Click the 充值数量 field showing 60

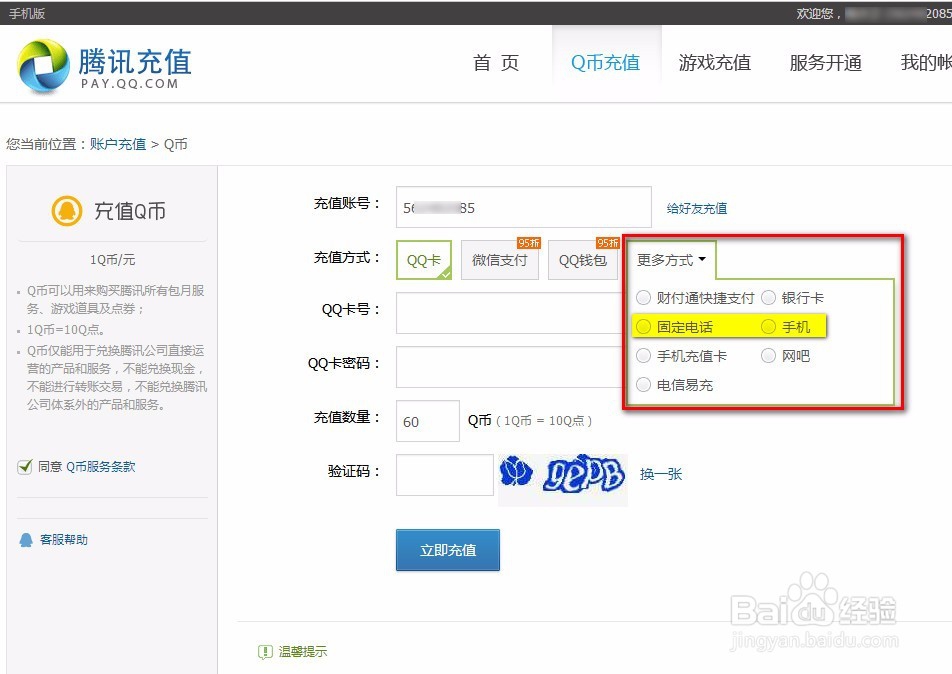[x=428, y=421]
